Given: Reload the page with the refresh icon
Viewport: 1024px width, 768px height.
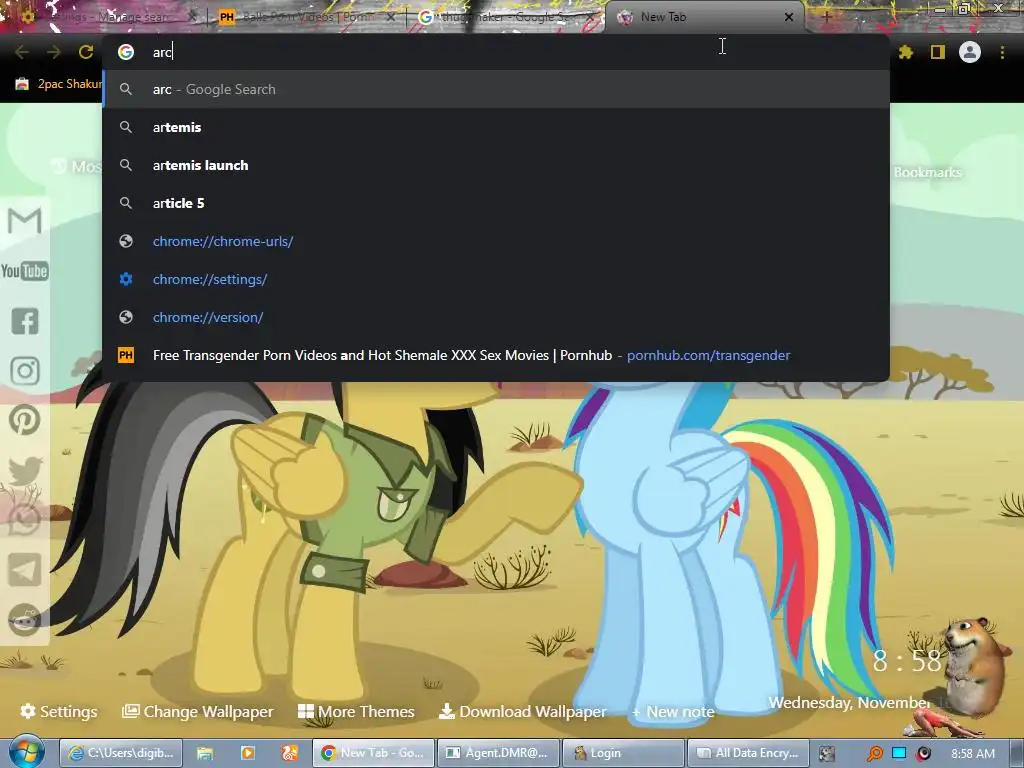Looking at the screenshot, I should 86,52.
